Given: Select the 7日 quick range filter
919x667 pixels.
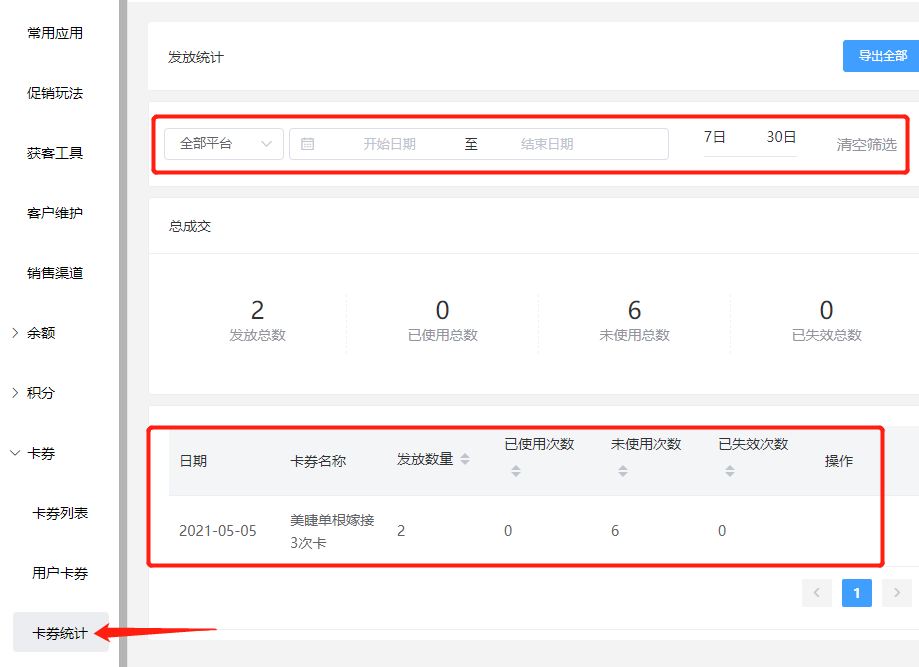Looking at the screenshot, I should [x=714, y=138].
